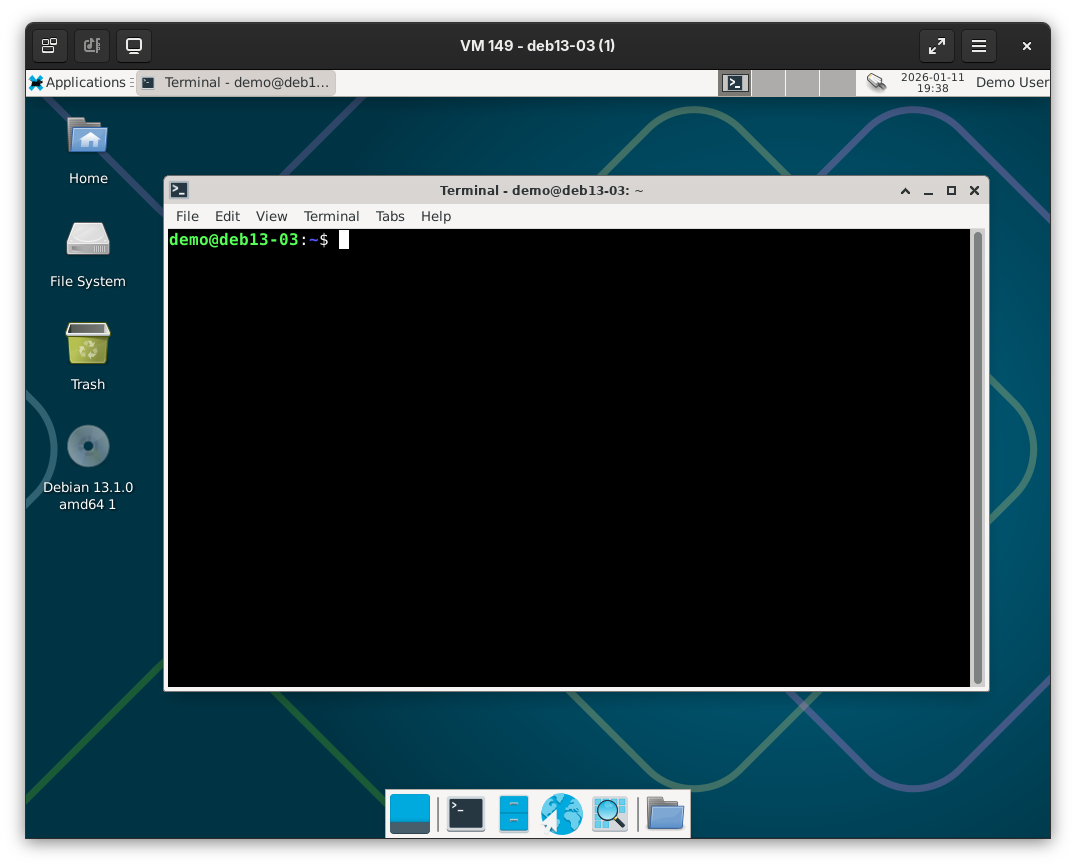Screen dimensions: 1076x867
Task: Select the Trash desktop icon
Action: click(x=88, y=356)
